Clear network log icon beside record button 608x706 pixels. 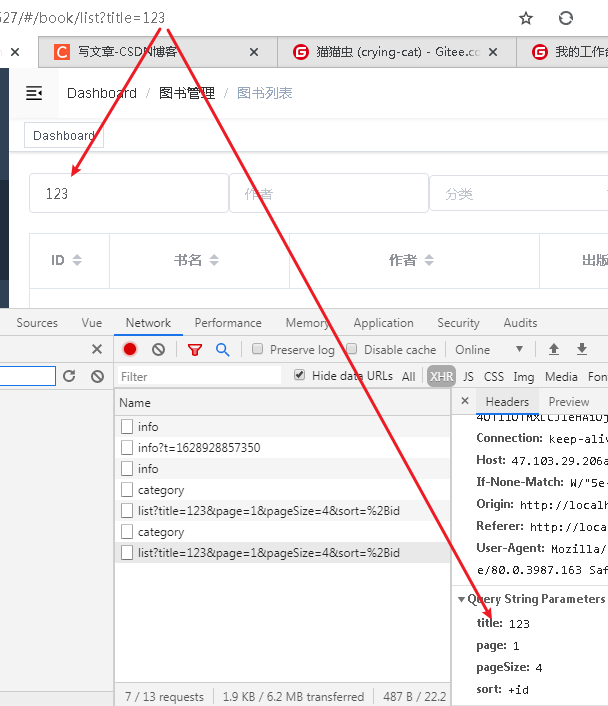[158, 349]
